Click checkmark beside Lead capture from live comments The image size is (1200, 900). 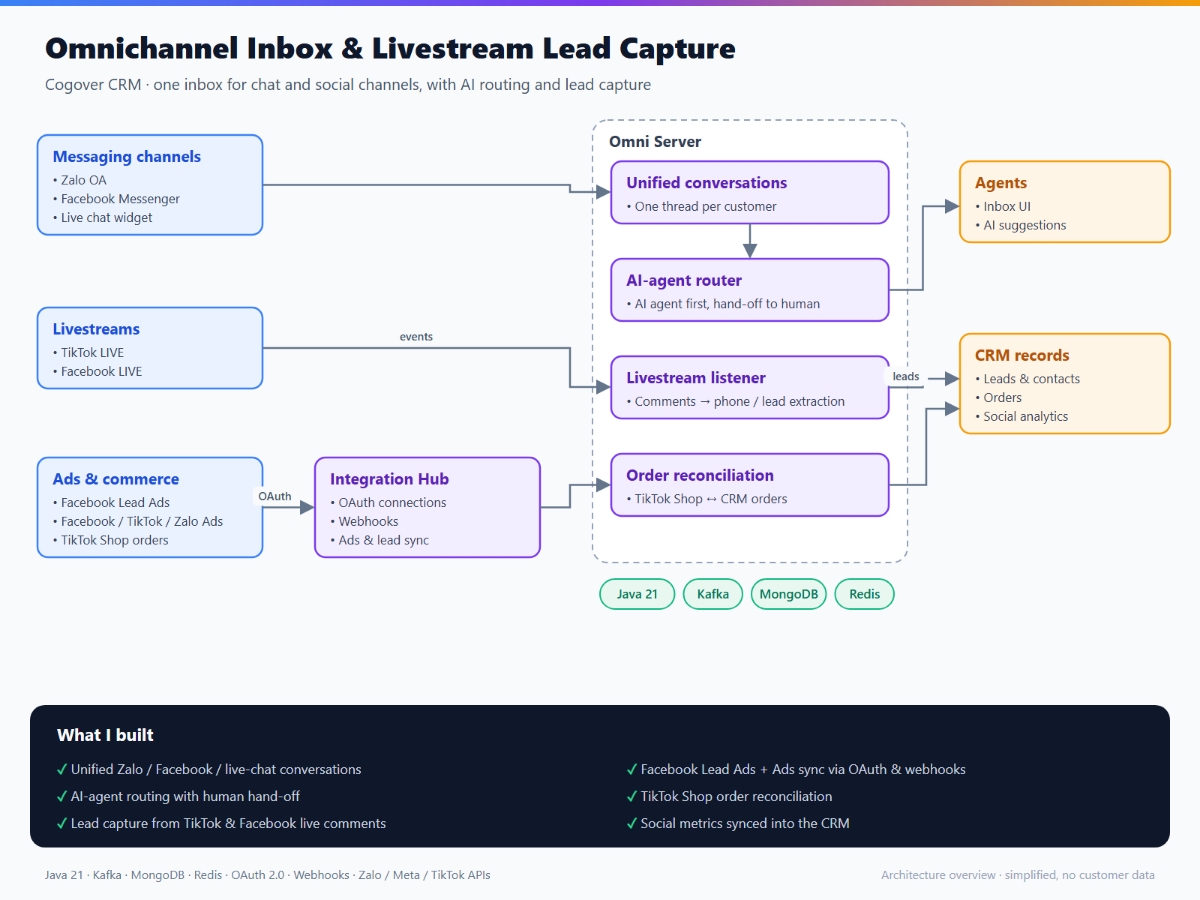click(62, 824)
